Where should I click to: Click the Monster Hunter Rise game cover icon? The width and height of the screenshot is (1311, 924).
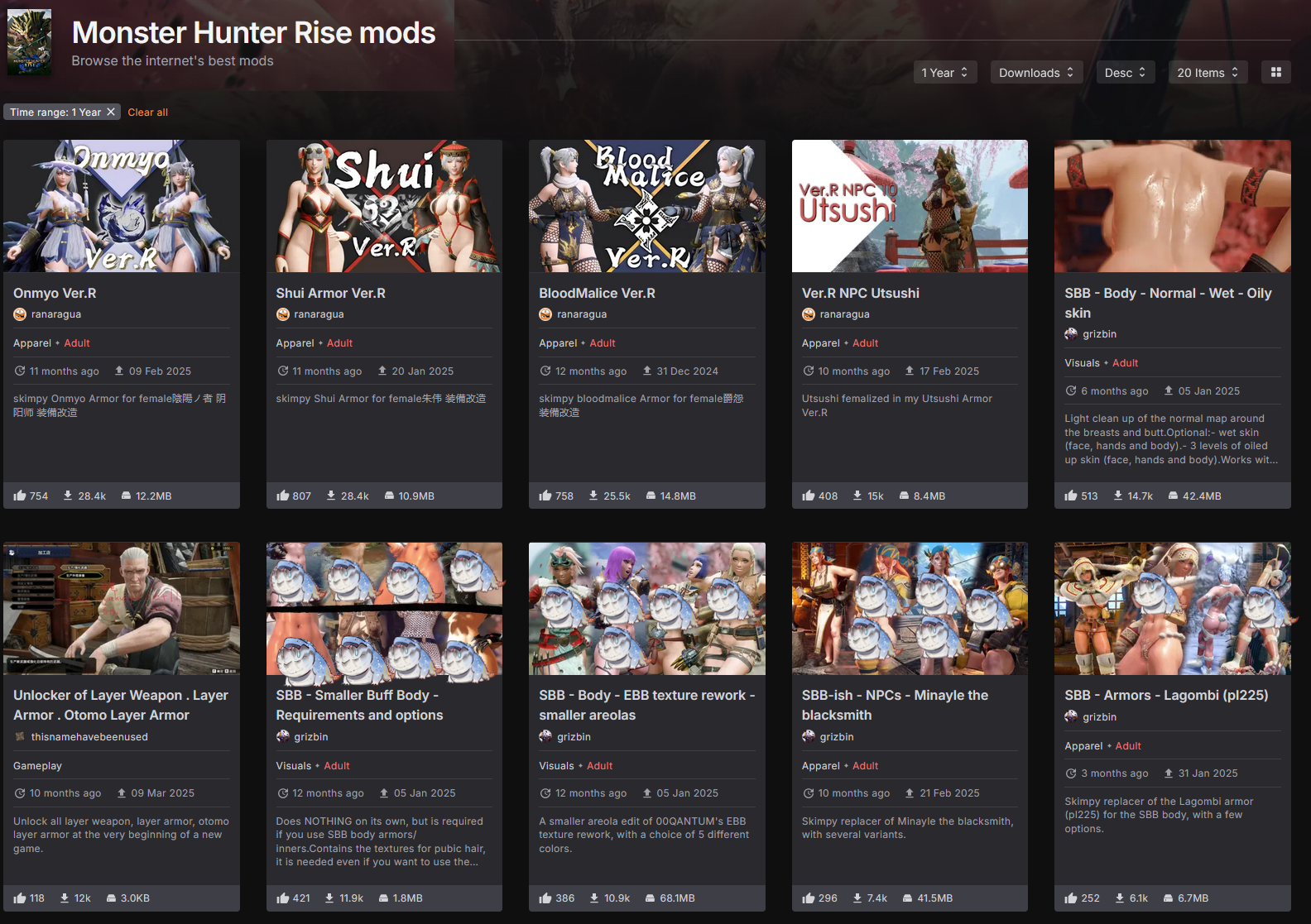tap(29, 43)
